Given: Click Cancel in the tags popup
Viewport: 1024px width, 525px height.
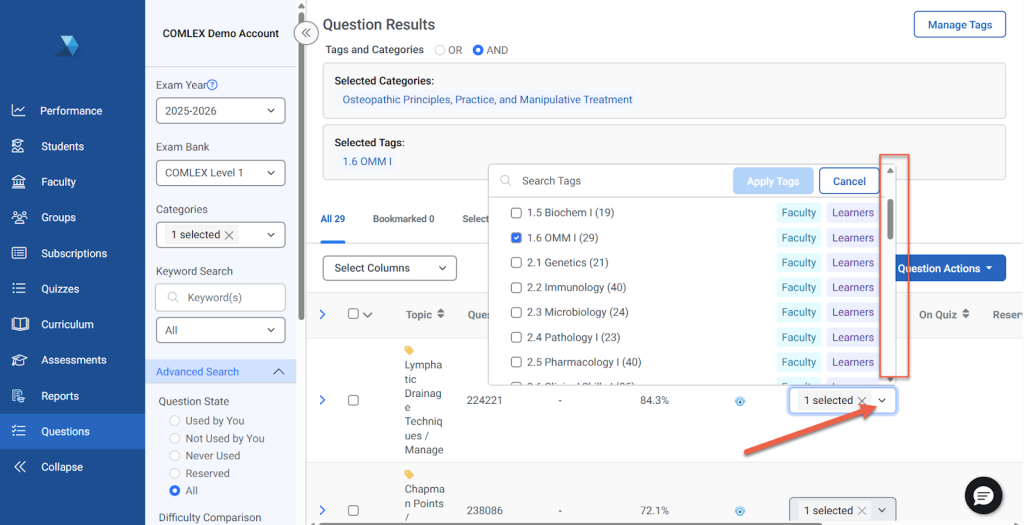Looking at the screenshot, I should point(848,181).
